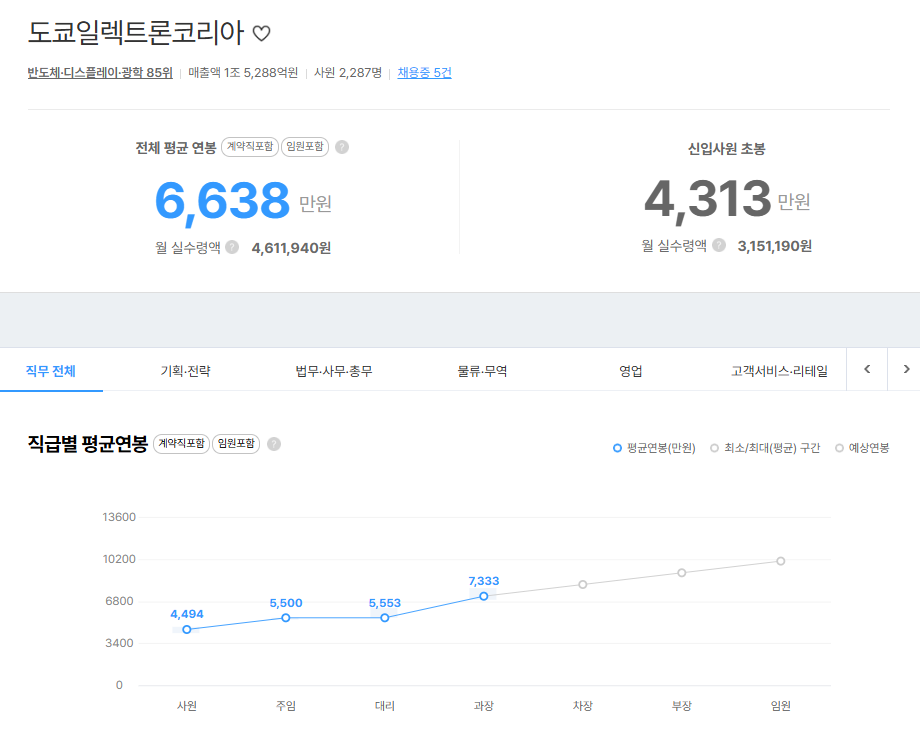Open the 법무·사무·총무 tab
920x747 pixels.
point(334,371)
